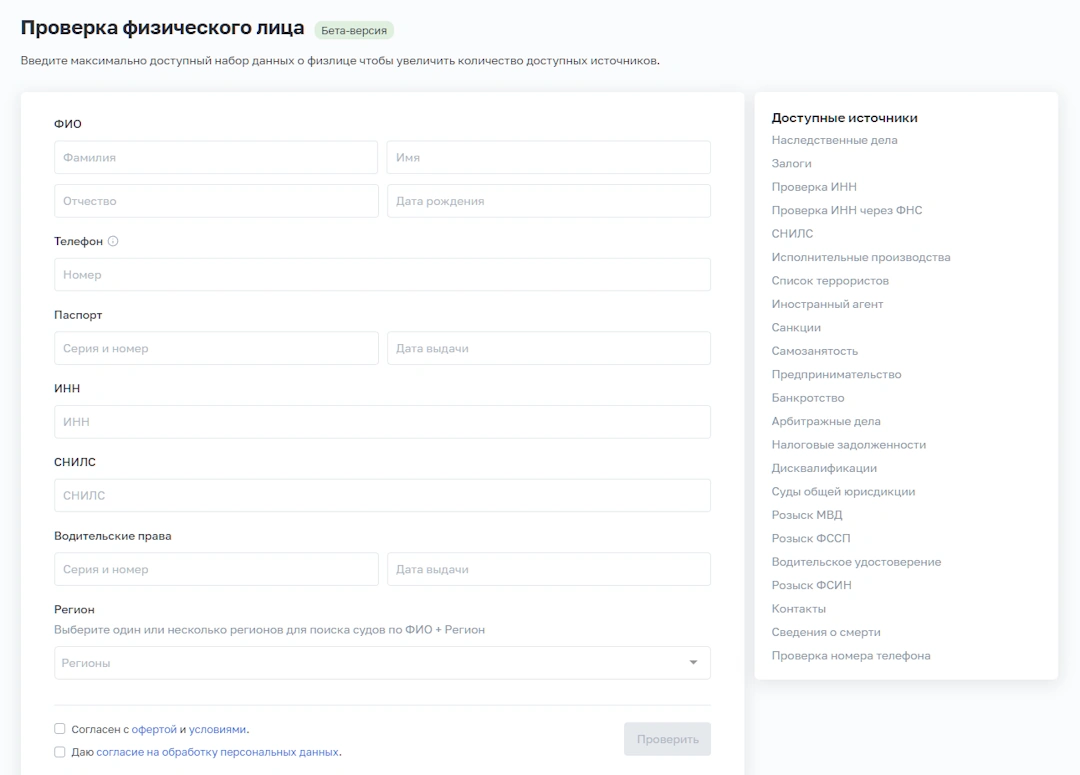Open the Регионы selection field
1080x775 pixels.
coord(370,663)
